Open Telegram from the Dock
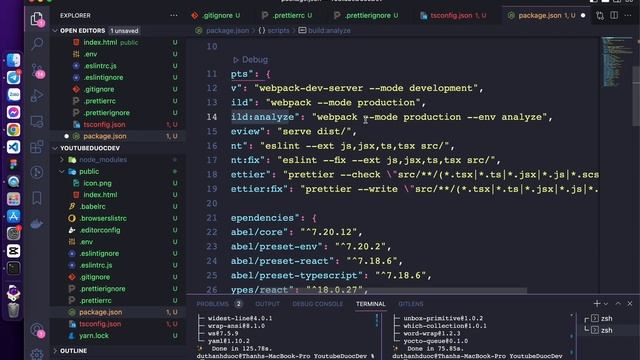 [13, 78]
